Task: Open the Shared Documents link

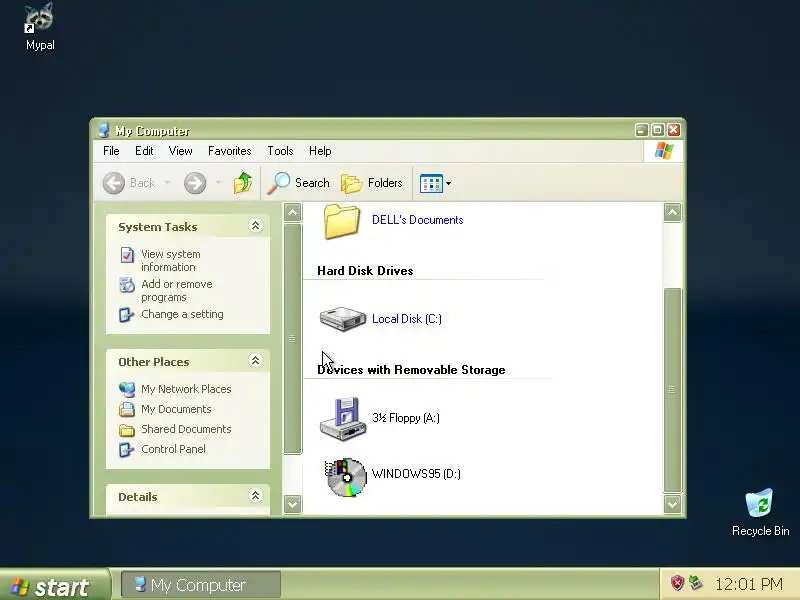Action: click(x=186, y=430)
